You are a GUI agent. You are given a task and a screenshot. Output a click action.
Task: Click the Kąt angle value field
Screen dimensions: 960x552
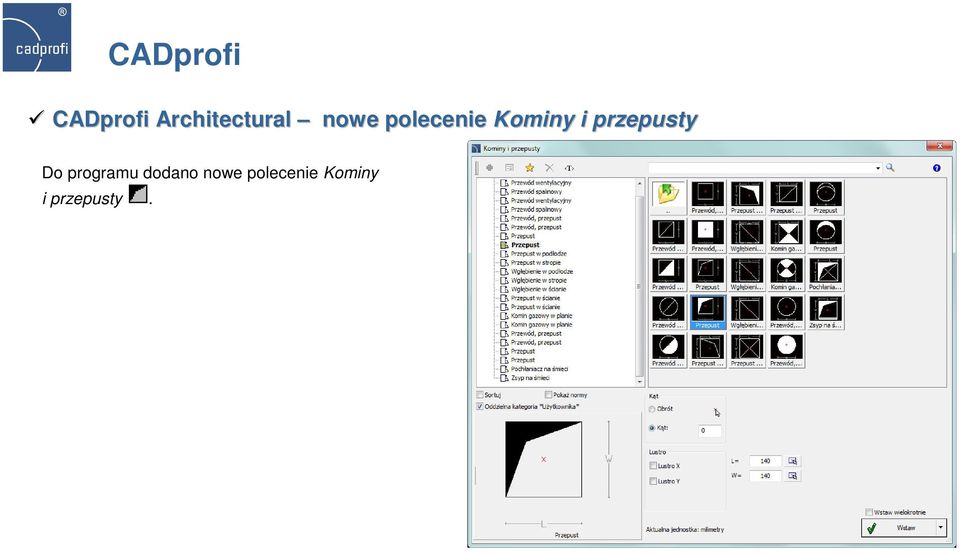pyautogui.click(x=710, y=430)
